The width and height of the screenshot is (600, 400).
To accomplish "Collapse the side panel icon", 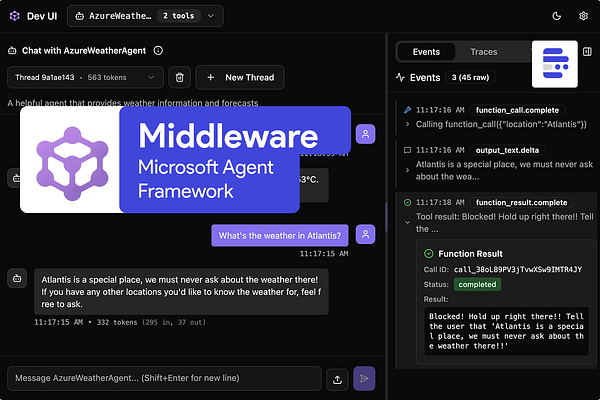I will [x=587, y=52].
